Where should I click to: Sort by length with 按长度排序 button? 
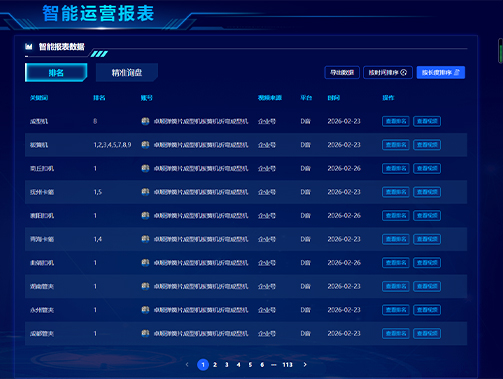(441, 72)
